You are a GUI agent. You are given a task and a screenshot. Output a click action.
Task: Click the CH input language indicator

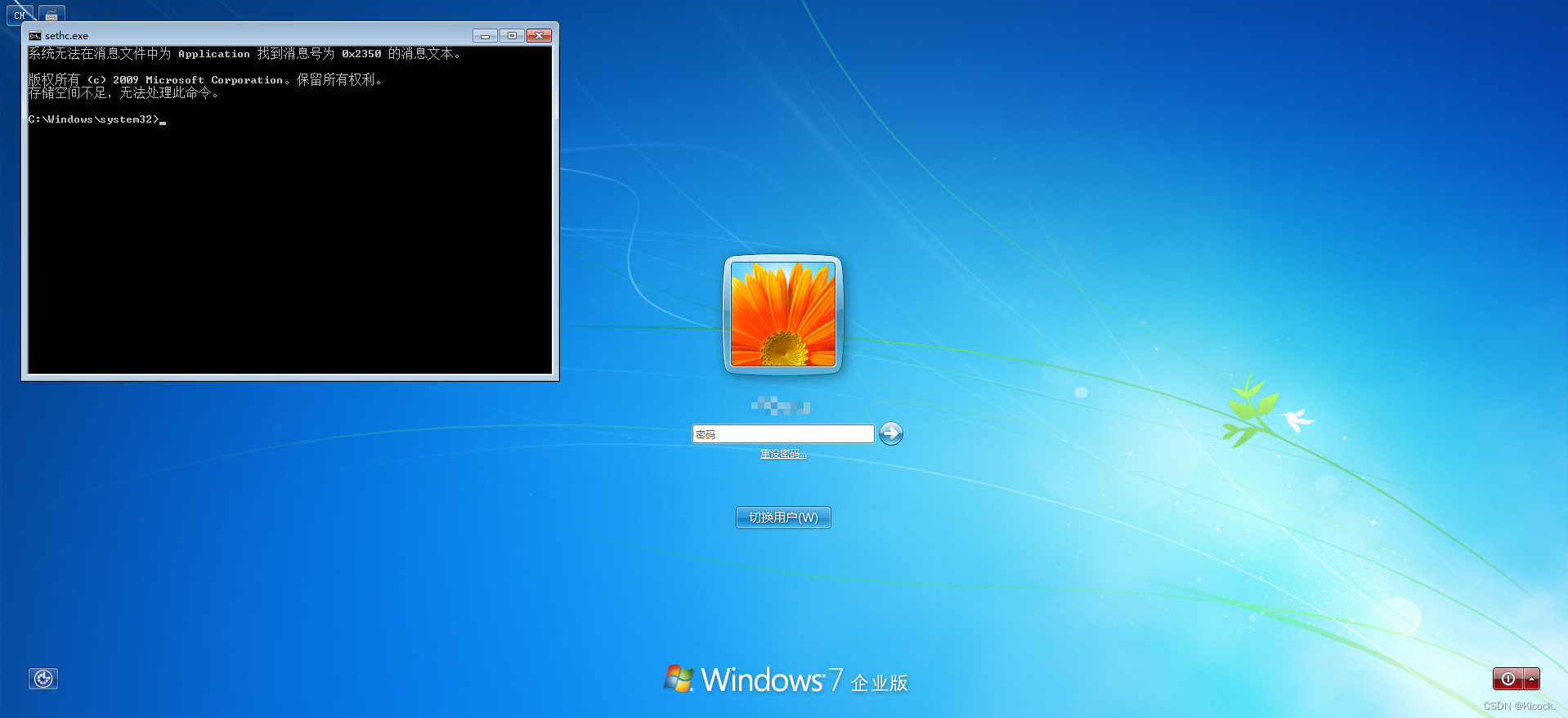(20, 15)
